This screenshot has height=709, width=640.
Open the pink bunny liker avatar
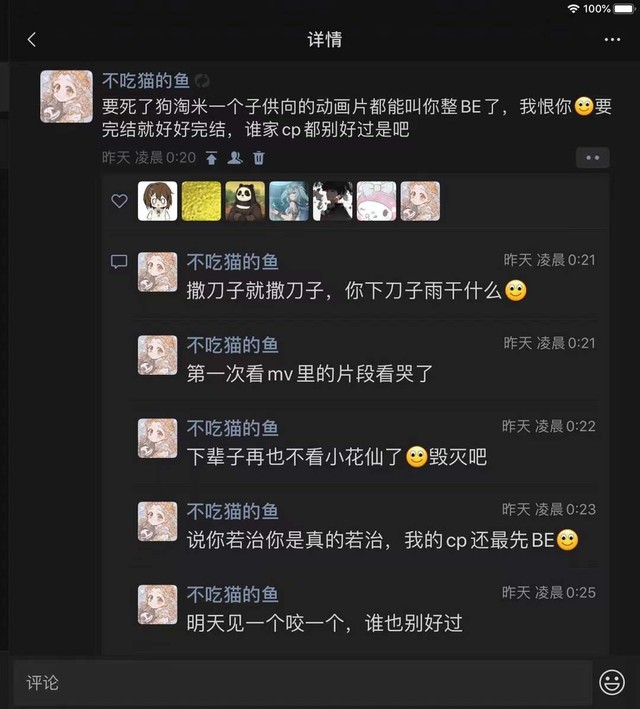pos(376,201)
